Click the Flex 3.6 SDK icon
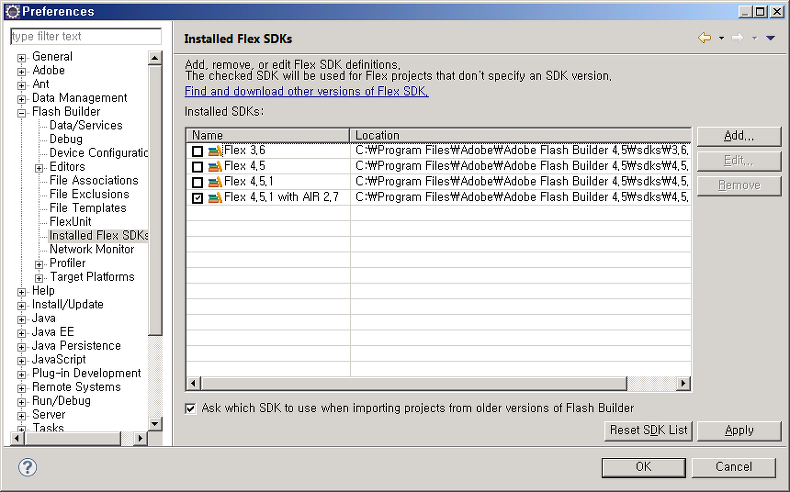The height and width of the screenshot is (492, 790). (215, 151)
